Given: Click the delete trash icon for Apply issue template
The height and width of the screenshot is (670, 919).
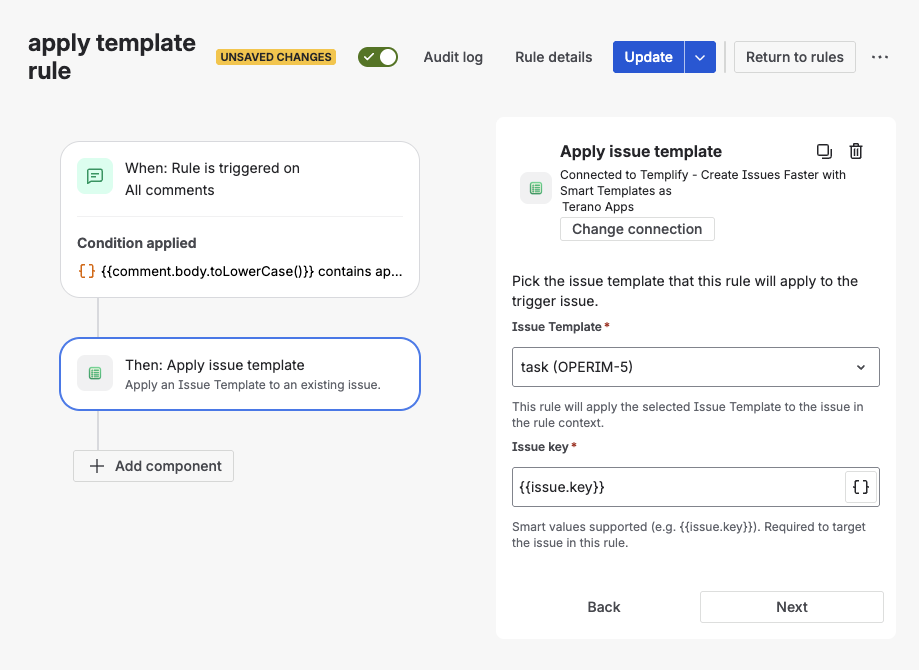Looking at the screenshot, I should click(856, 150).
